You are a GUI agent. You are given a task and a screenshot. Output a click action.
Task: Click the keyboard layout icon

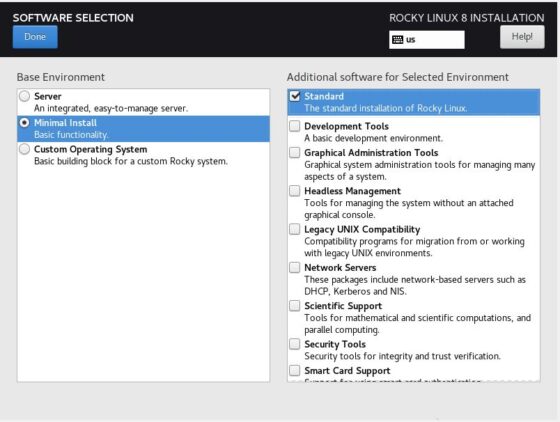(398, 40)
